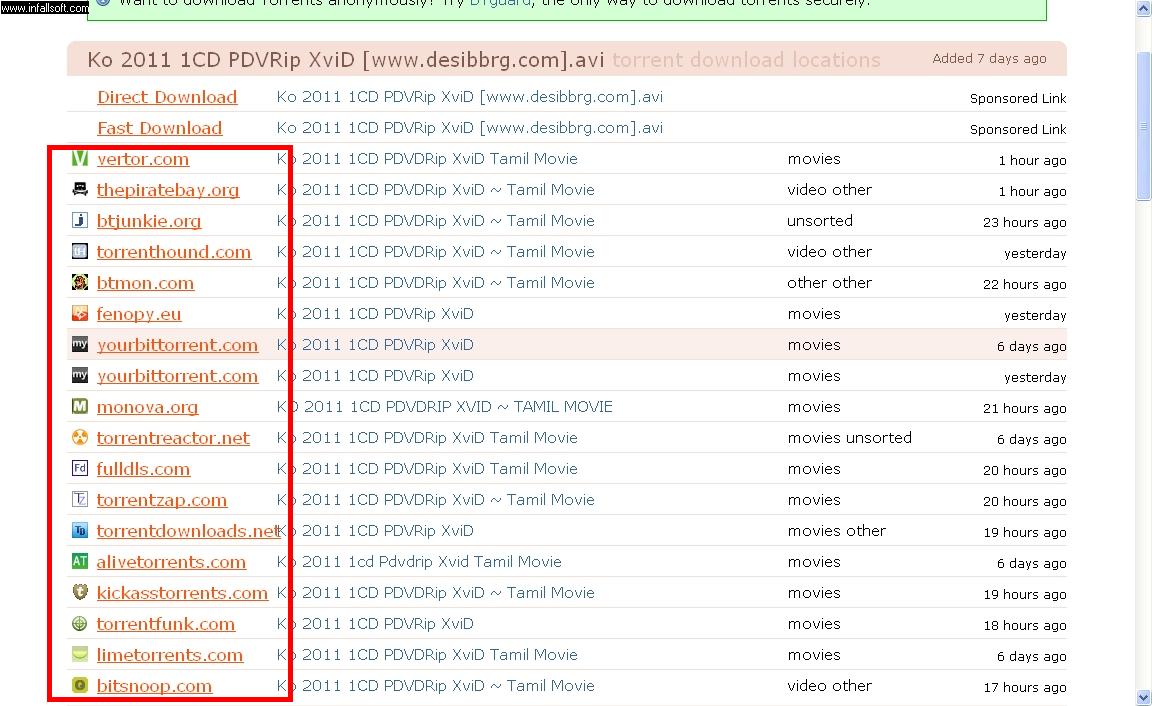Click the torrenthound.com favicon
Viewport: 1152px width, 706px height.
79,251
